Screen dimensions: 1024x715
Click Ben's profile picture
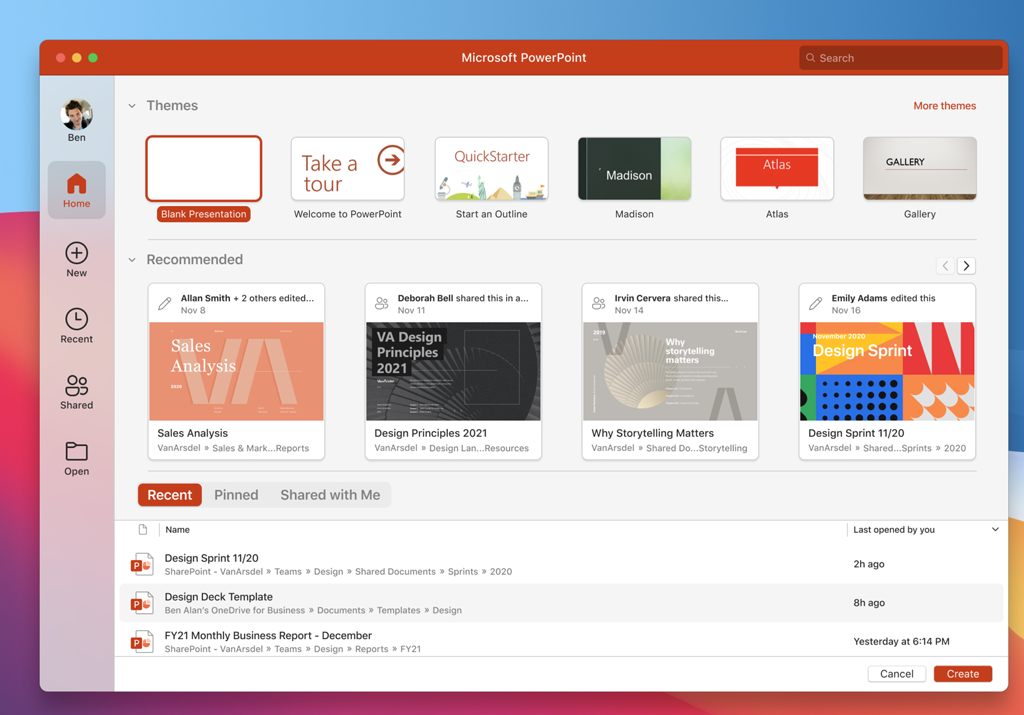point(76,113)
